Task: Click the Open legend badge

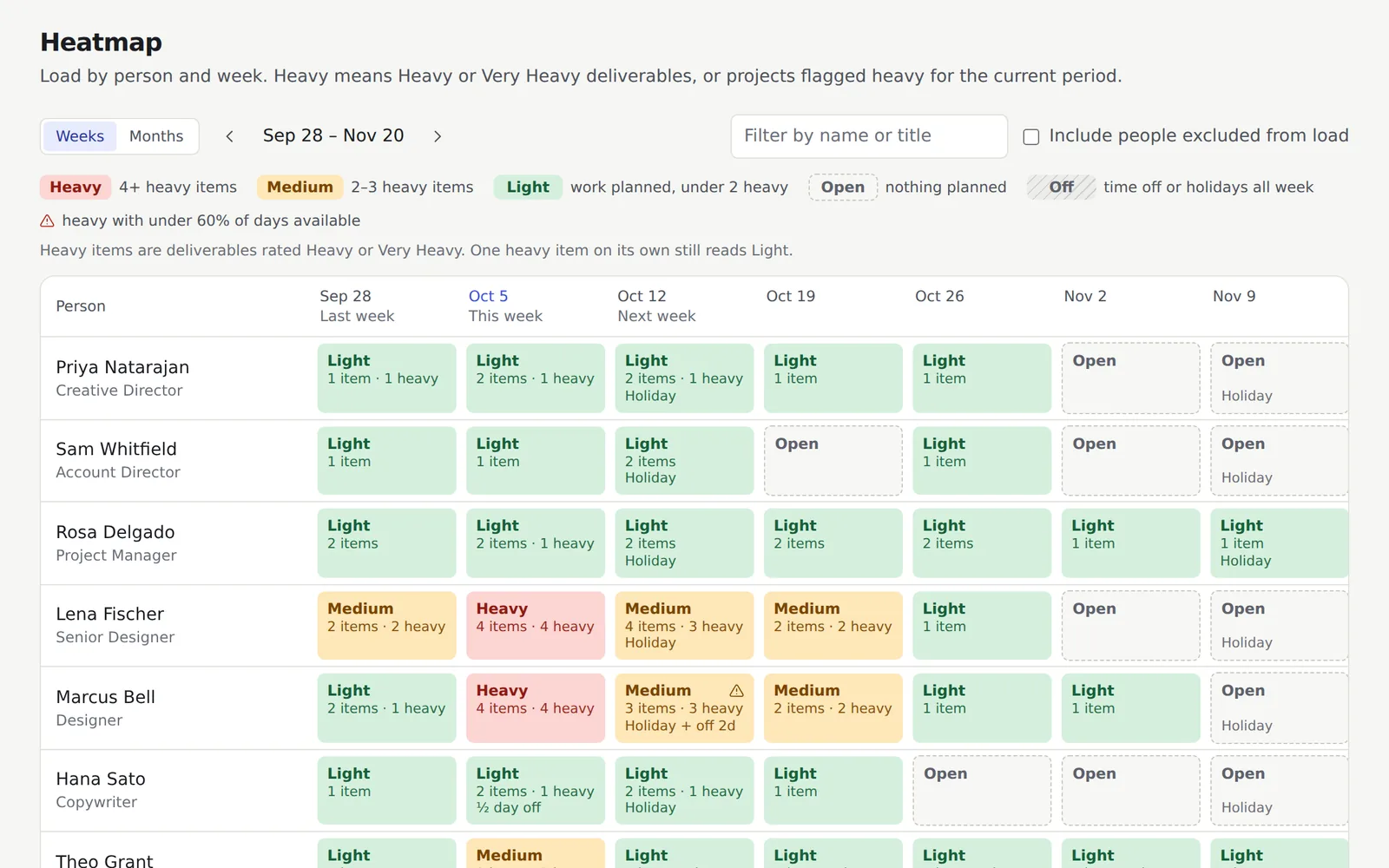Action: (843, 187)
